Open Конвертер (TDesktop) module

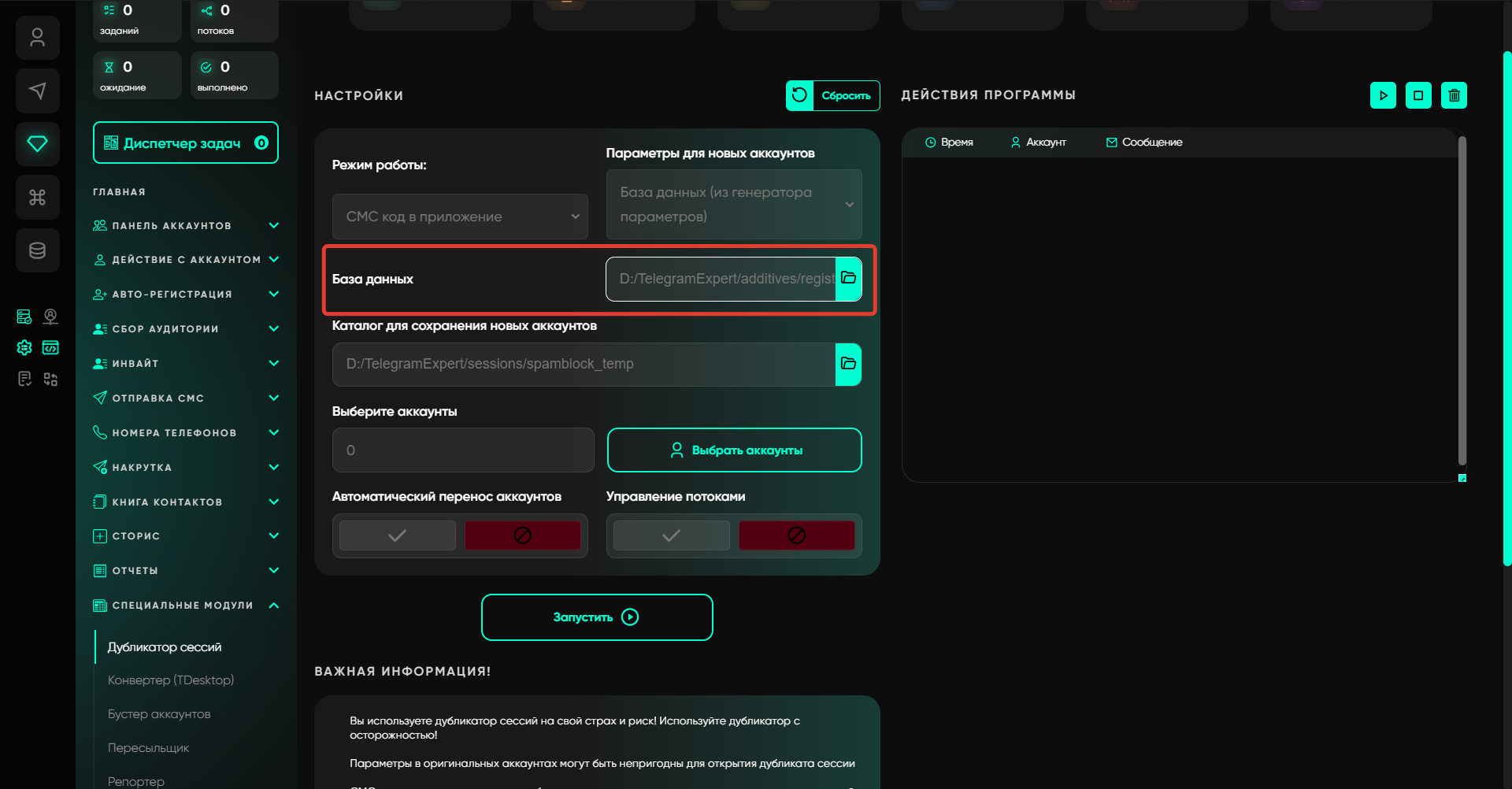(x=171, y=680)
